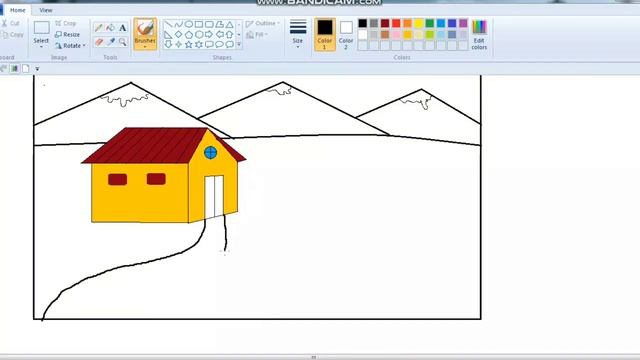Select the Text tool
Image resolution: width=640 pixels, height=360 pixels.
click(x=122, y=28)
